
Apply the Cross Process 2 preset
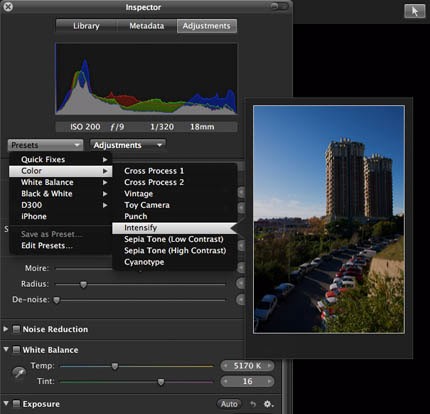click(175, 182)
